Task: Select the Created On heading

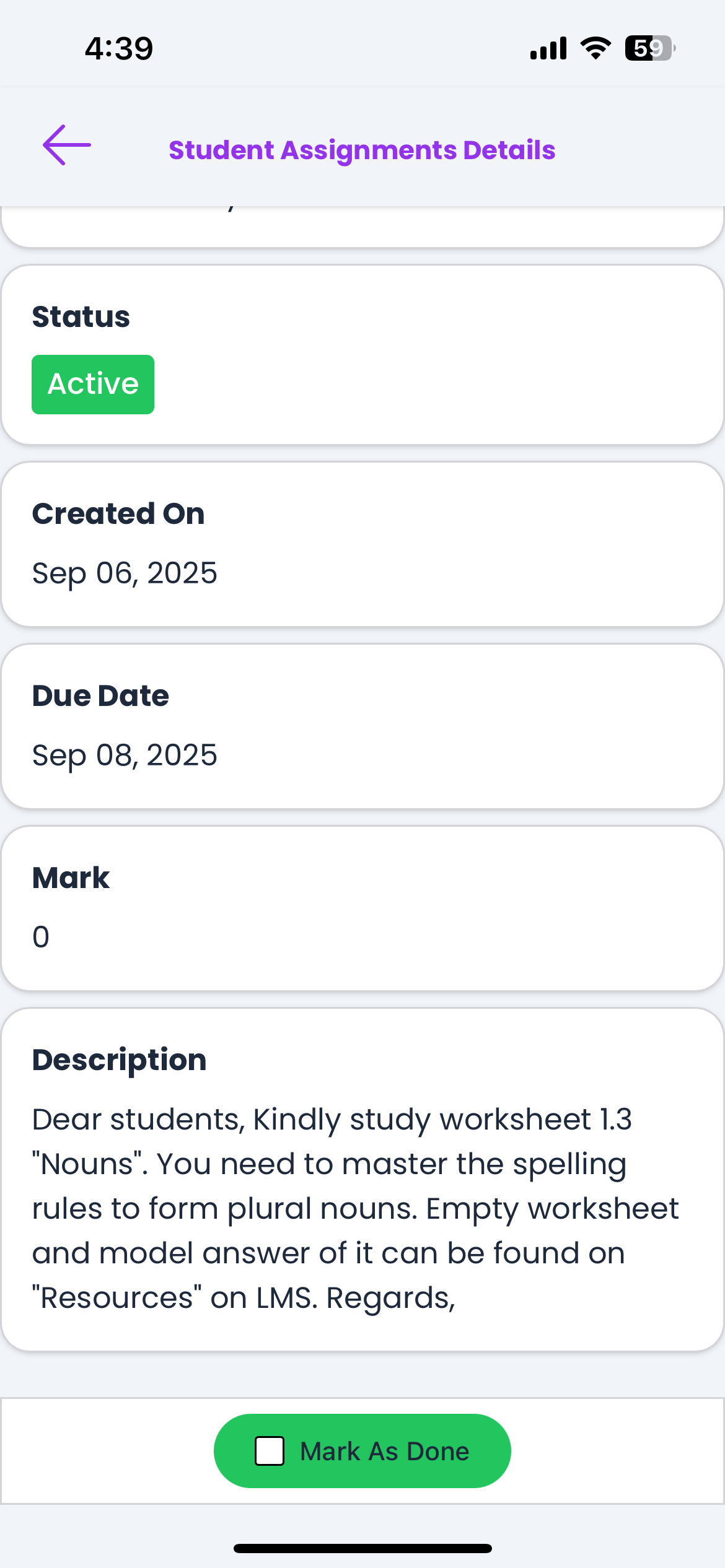Action: [x=118, y=514]
